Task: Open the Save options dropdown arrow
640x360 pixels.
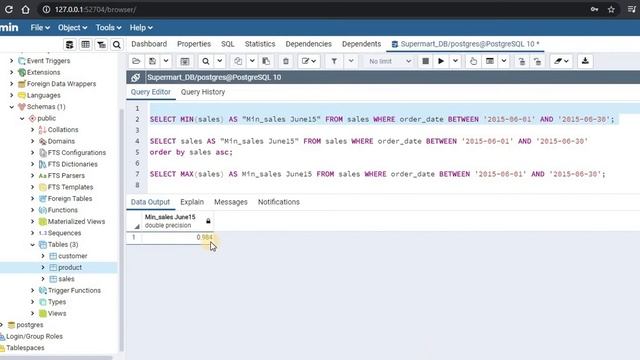Action: coord(166,61)
